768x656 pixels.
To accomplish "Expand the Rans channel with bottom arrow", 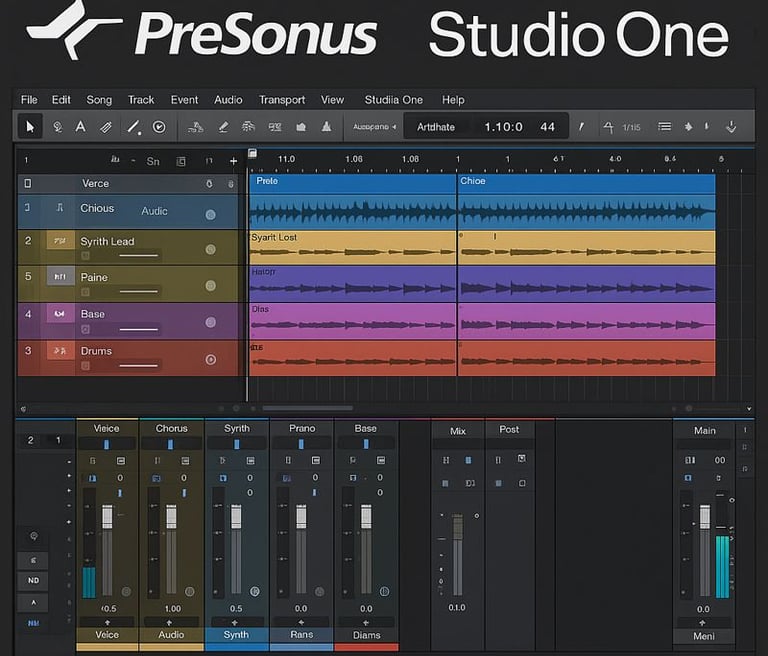I will (x=301, y=622).
